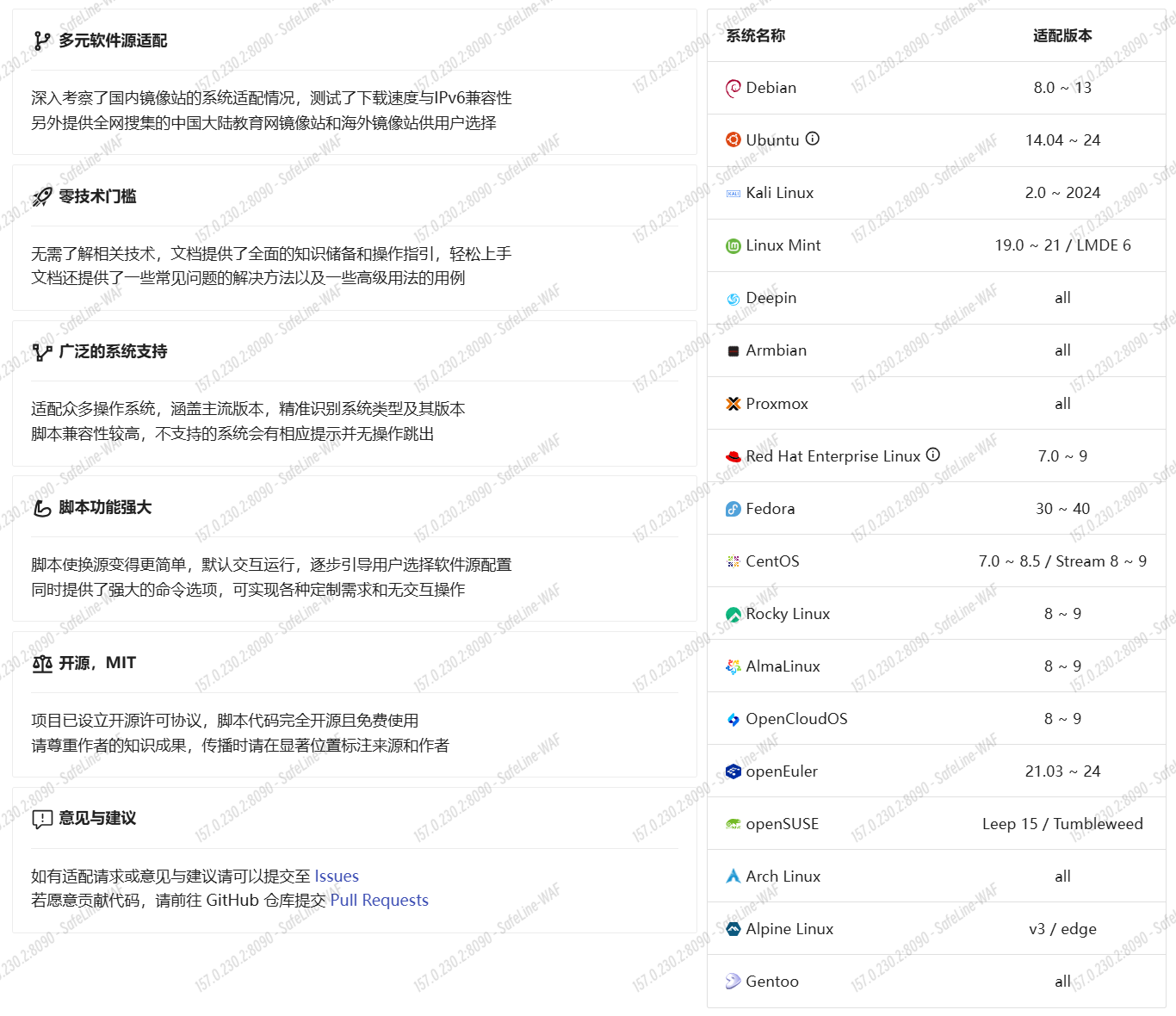
Task: Select the Arch Linux name
Action: (x=783, y=877)
